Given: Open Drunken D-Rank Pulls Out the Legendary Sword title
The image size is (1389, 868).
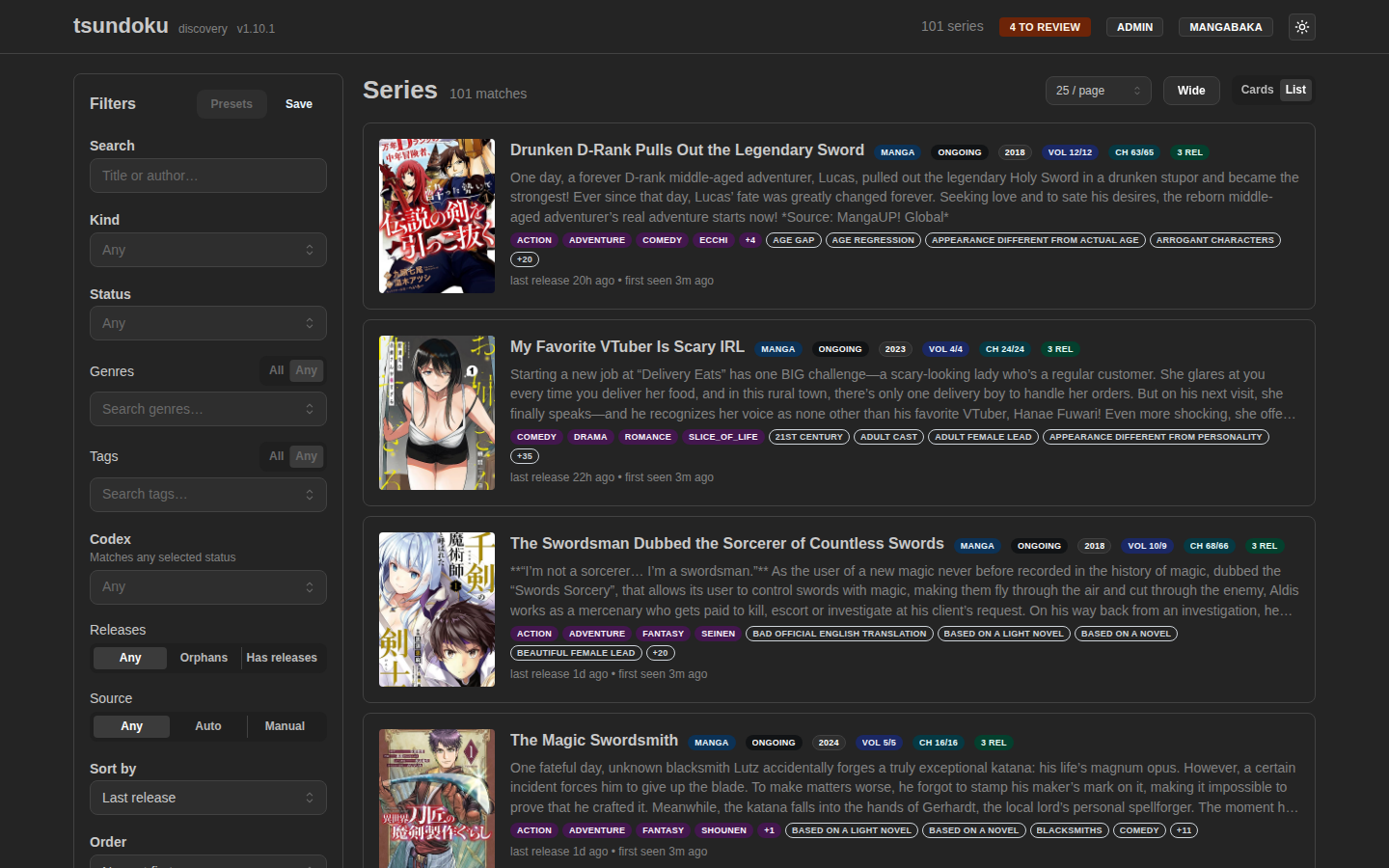Looking at the screenshot, I should pyautogui.click(x=687, y=149).
